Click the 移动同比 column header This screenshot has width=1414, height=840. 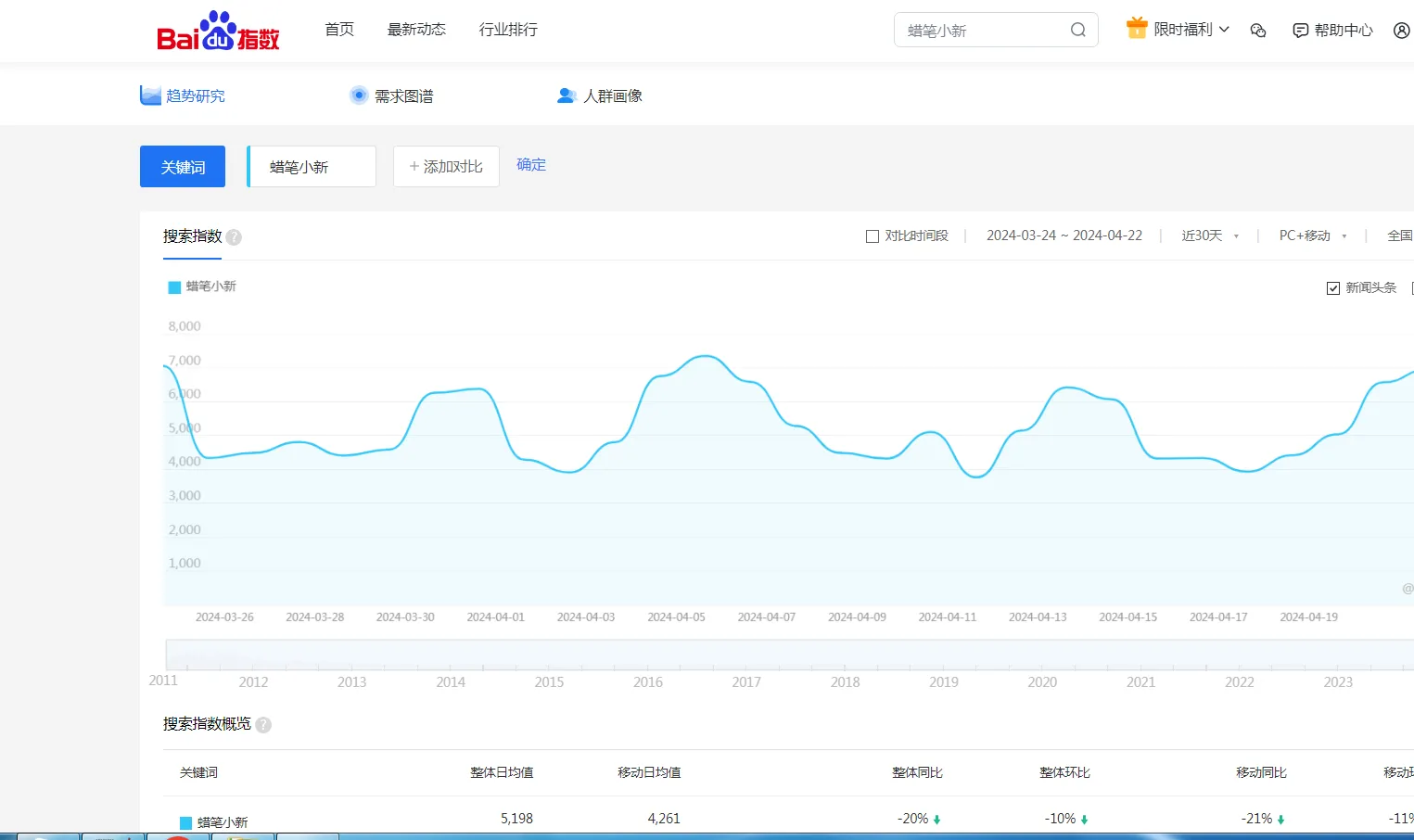(1261, 772)
